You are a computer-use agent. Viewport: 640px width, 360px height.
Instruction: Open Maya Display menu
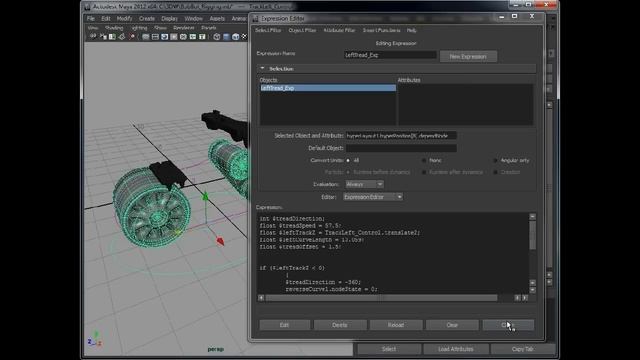tap(169, 19)
